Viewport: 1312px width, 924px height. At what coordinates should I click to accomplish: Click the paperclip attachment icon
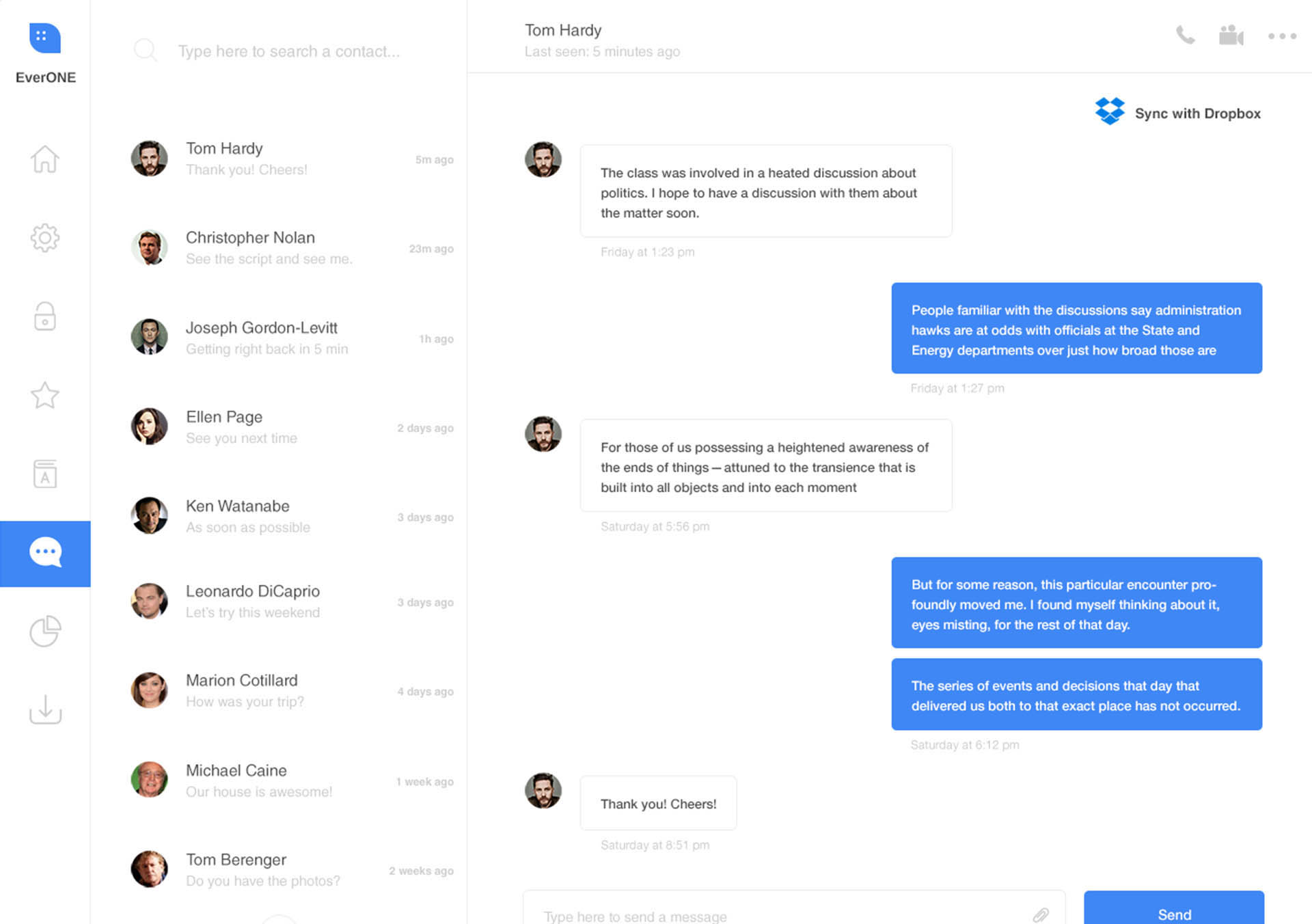click(x=1040, y=915)
